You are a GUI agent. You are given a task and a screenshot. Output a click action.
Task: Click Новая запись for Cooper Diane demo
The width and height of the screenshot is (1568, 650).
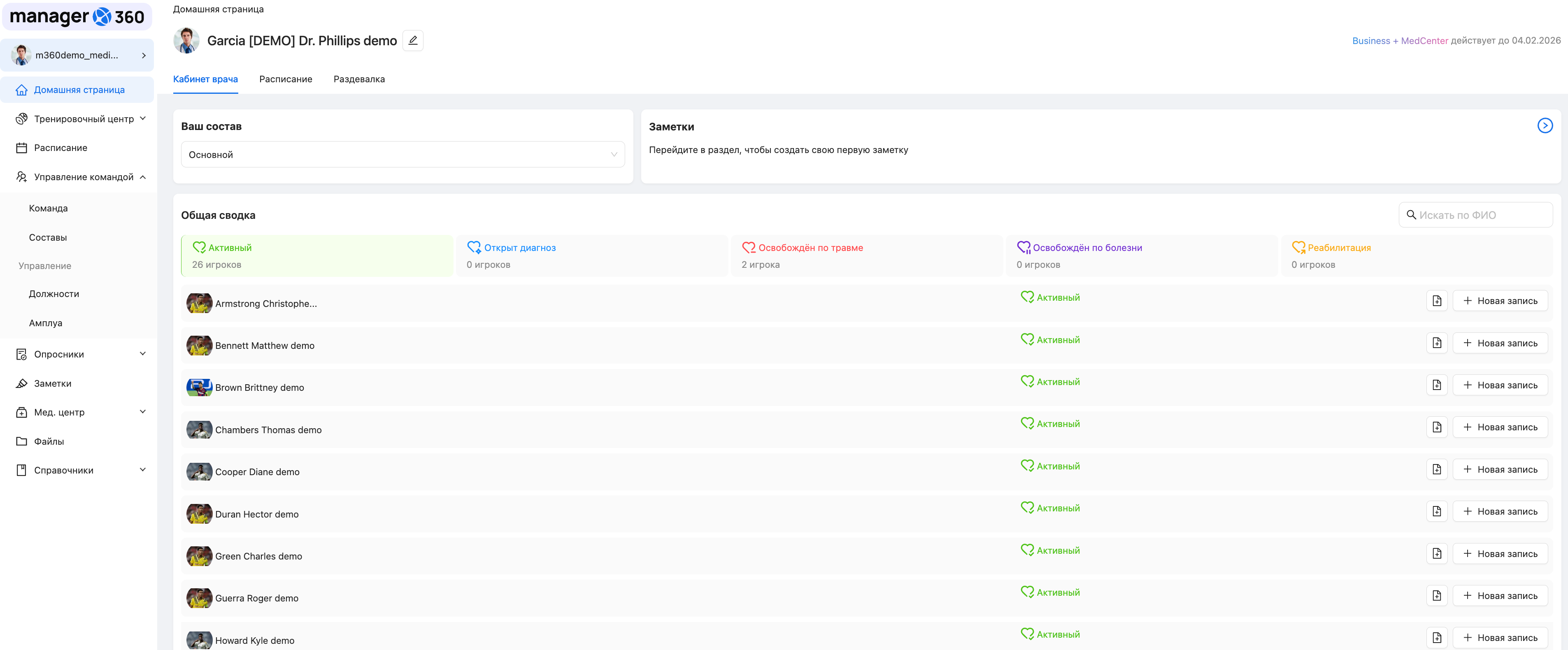(1500, 469)
